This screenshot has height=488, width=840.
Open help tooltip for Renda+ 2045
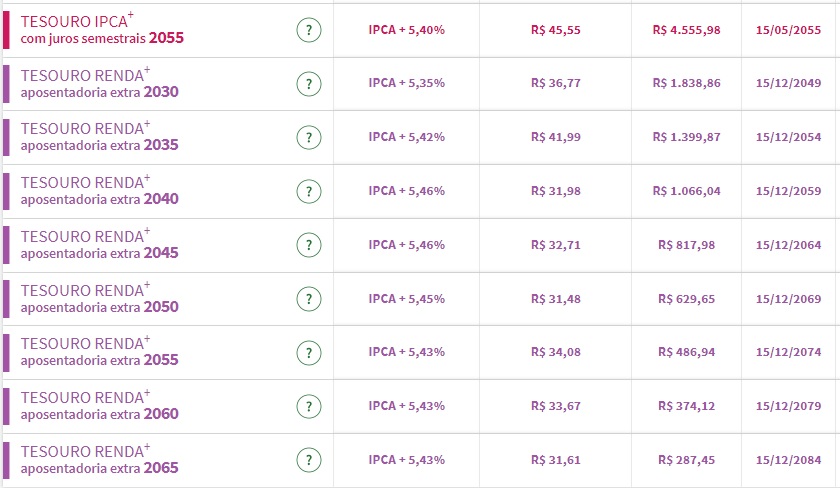(x=309, y=245)
